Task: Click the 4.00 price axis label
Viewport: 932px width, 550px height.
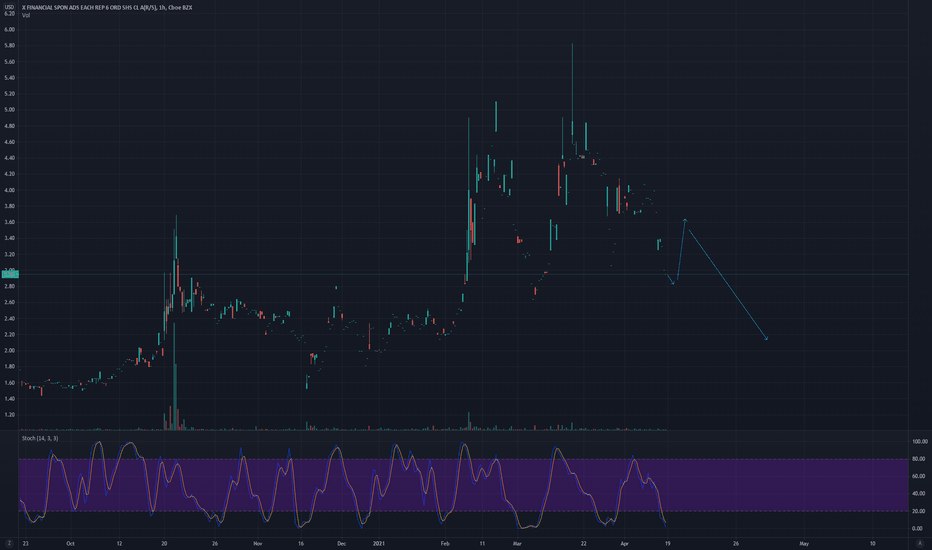Action: tap(9, 190)
